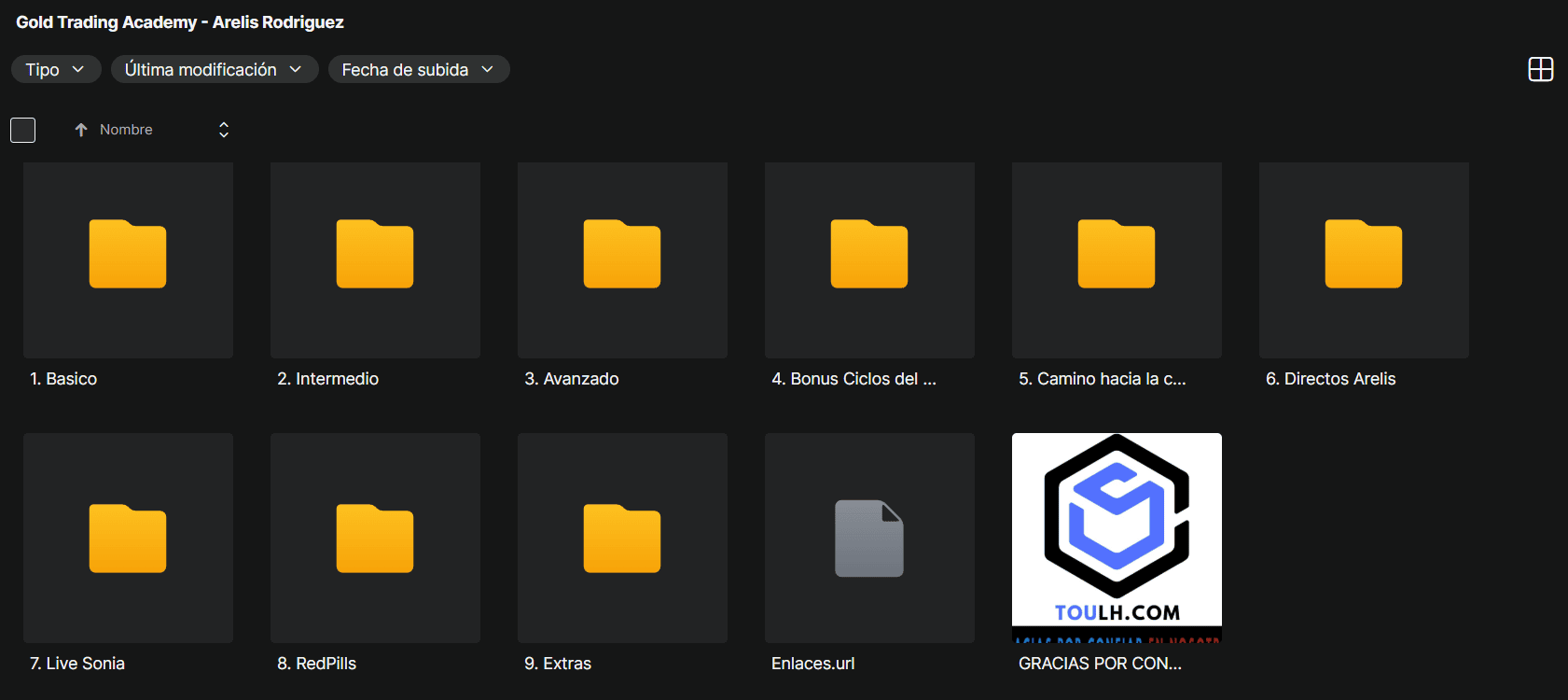Open the 2. Intermedio folder icon

pyautogui.click(x=375, y=255)
